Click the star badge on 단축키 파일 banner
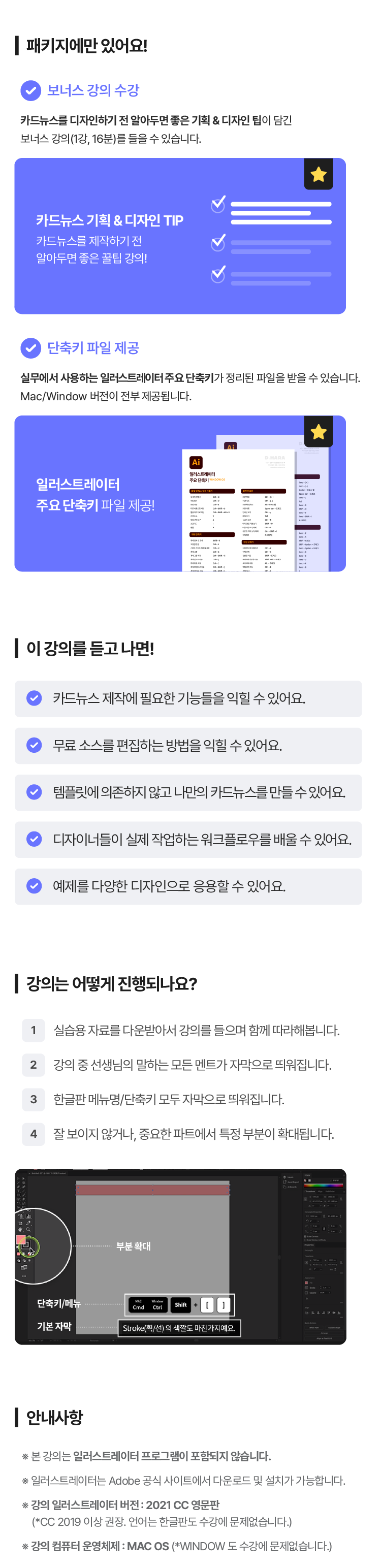 click(x=317, y=432)
